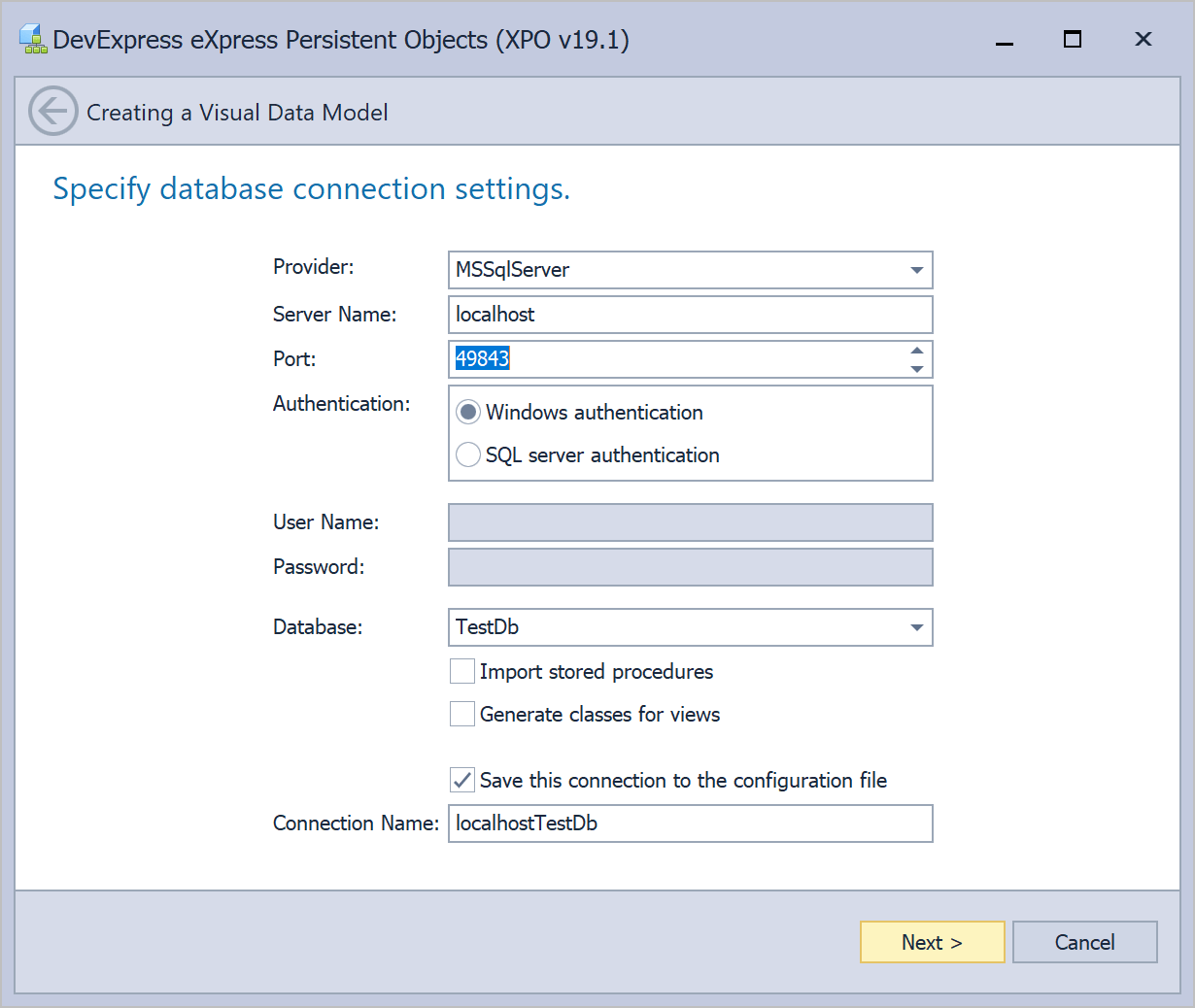Decrease port number with down arrow
Image resolution: width=1195 pixels, height=1008 pixels.
[916, 369]
